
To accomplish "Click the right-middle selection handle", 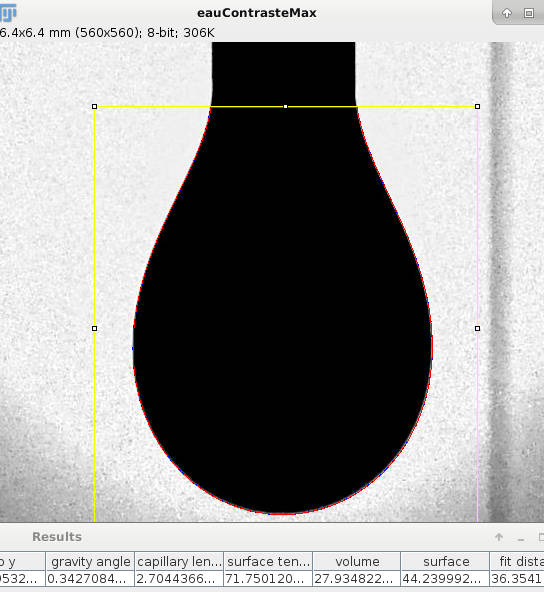I will coord(478,328).
